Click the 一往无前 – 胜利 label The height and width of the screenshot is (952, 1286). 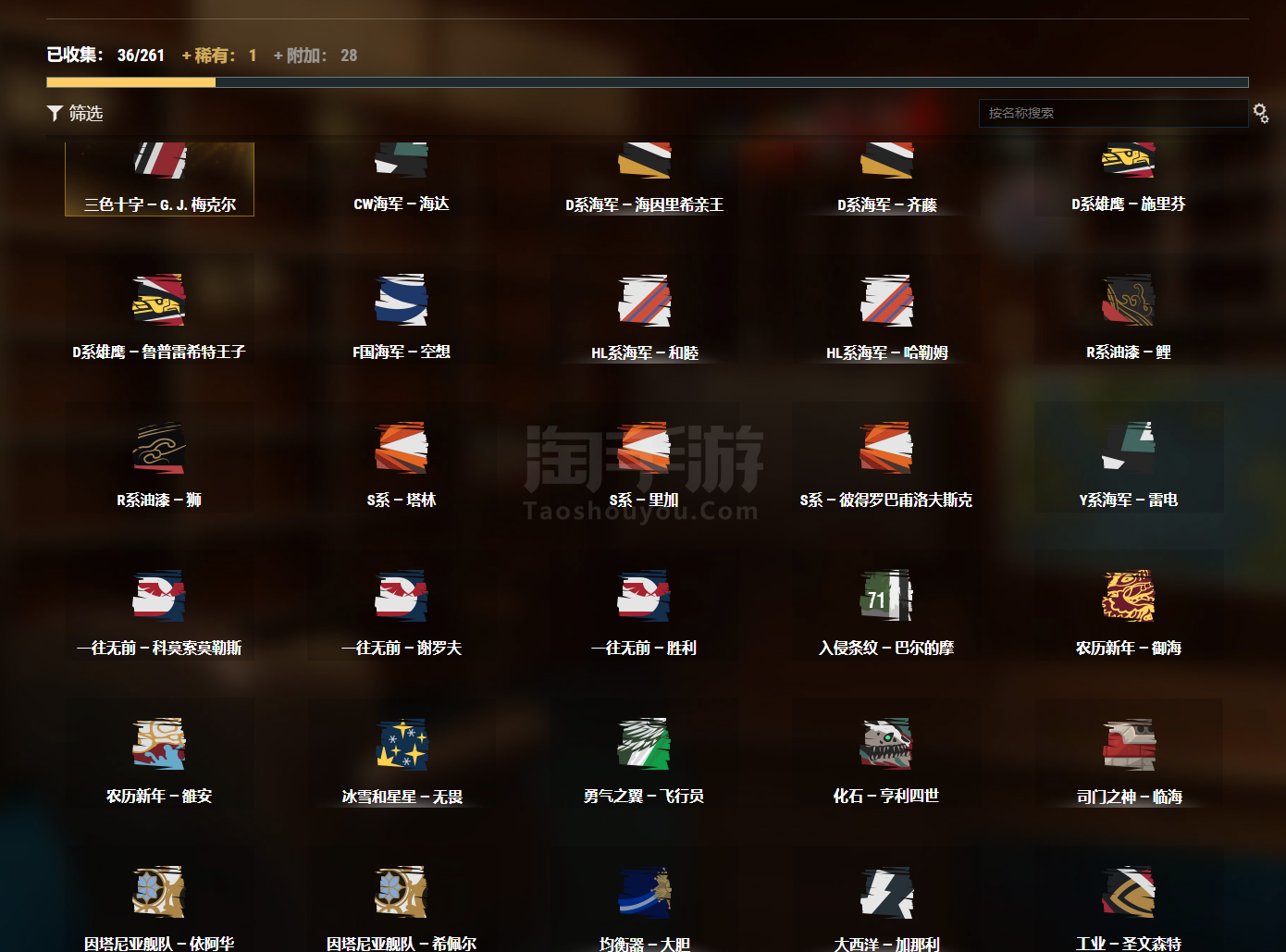pyautogui.click(x=644, y=649)
